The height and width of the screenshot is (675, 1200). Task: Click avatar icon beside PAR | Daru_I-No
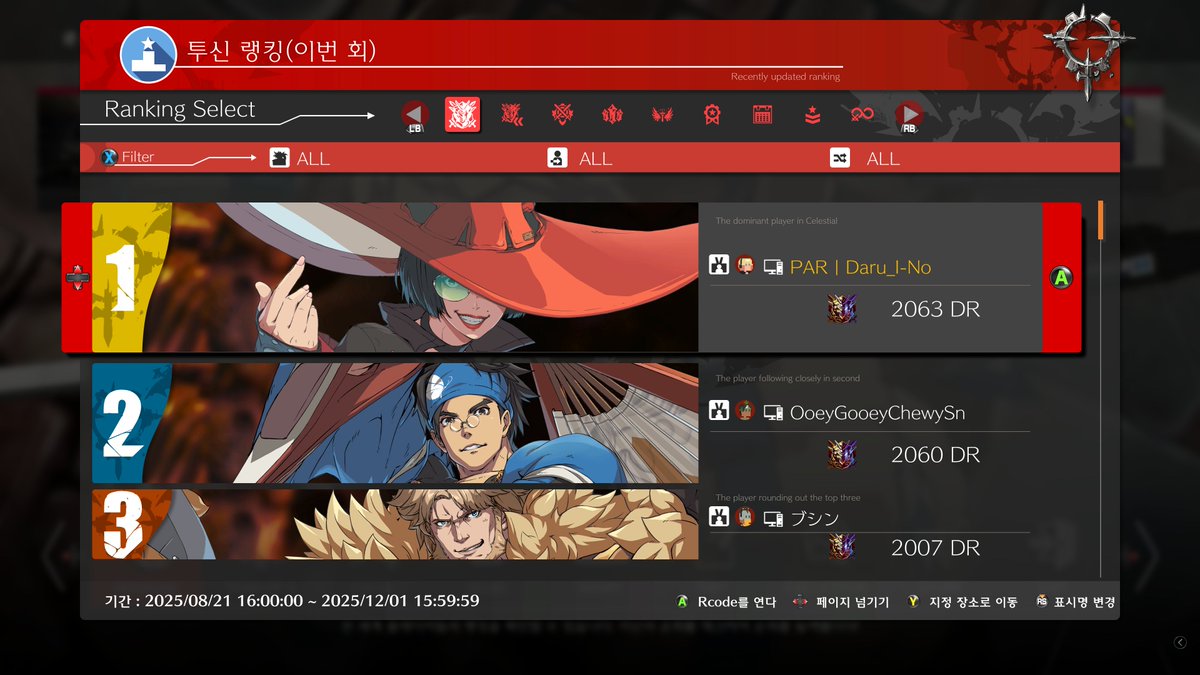(x=745, y=266)
